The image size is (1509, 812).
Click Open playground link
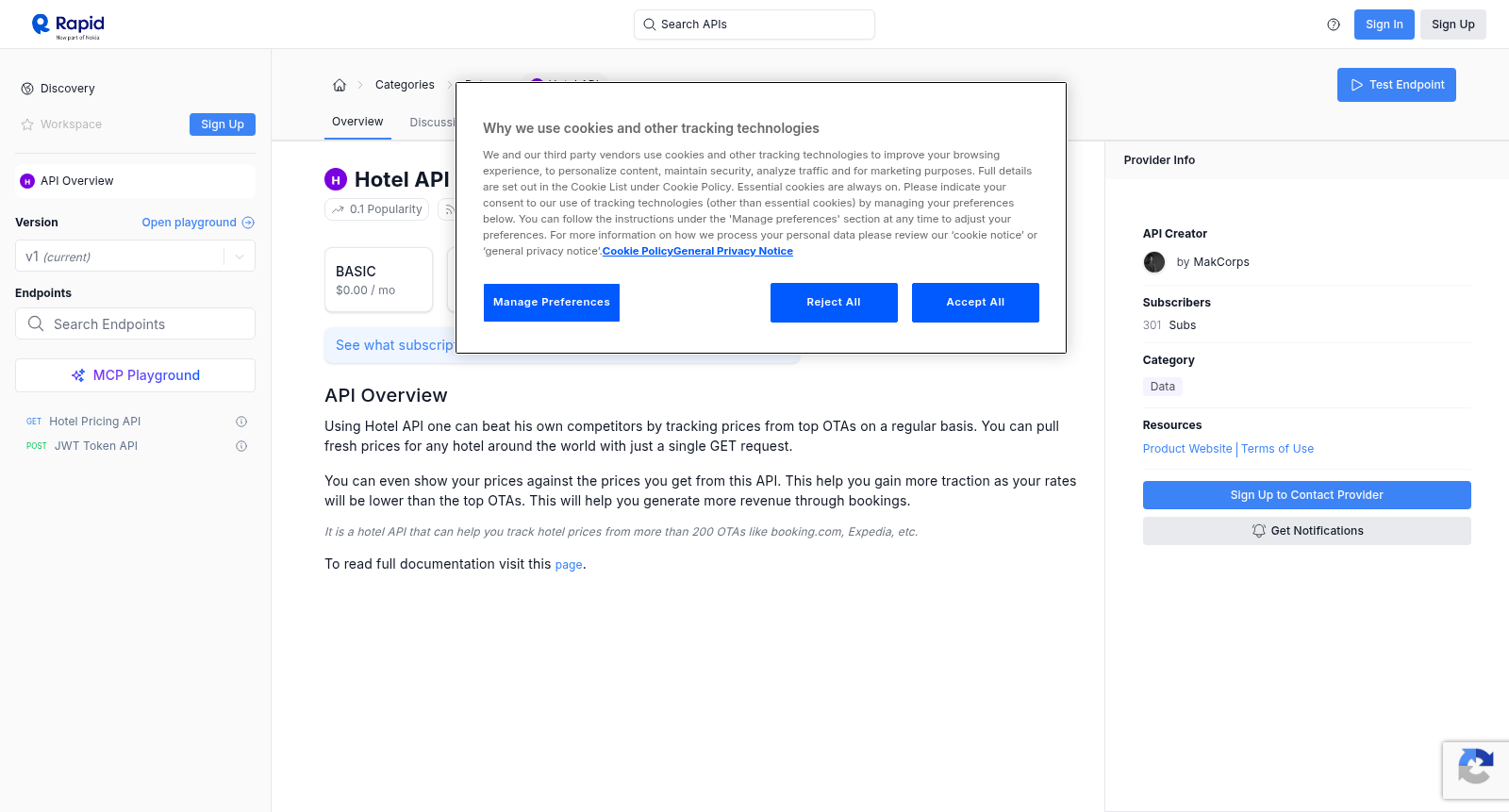pyautogui.click(x=189, y=223)
